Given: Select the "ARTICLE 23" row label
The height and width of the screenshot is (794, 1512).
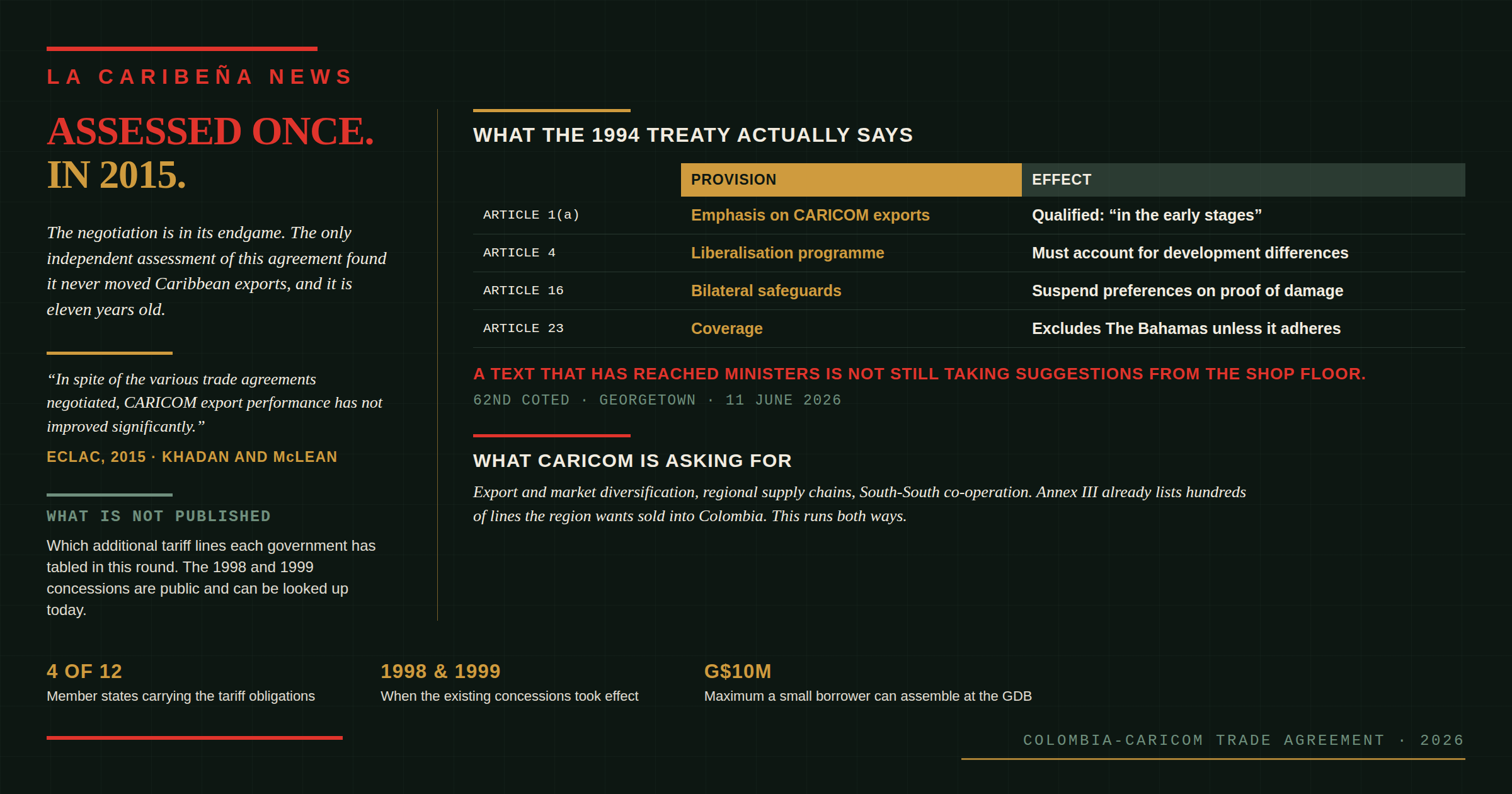Looking at the screenshot, I should (524, 328).
